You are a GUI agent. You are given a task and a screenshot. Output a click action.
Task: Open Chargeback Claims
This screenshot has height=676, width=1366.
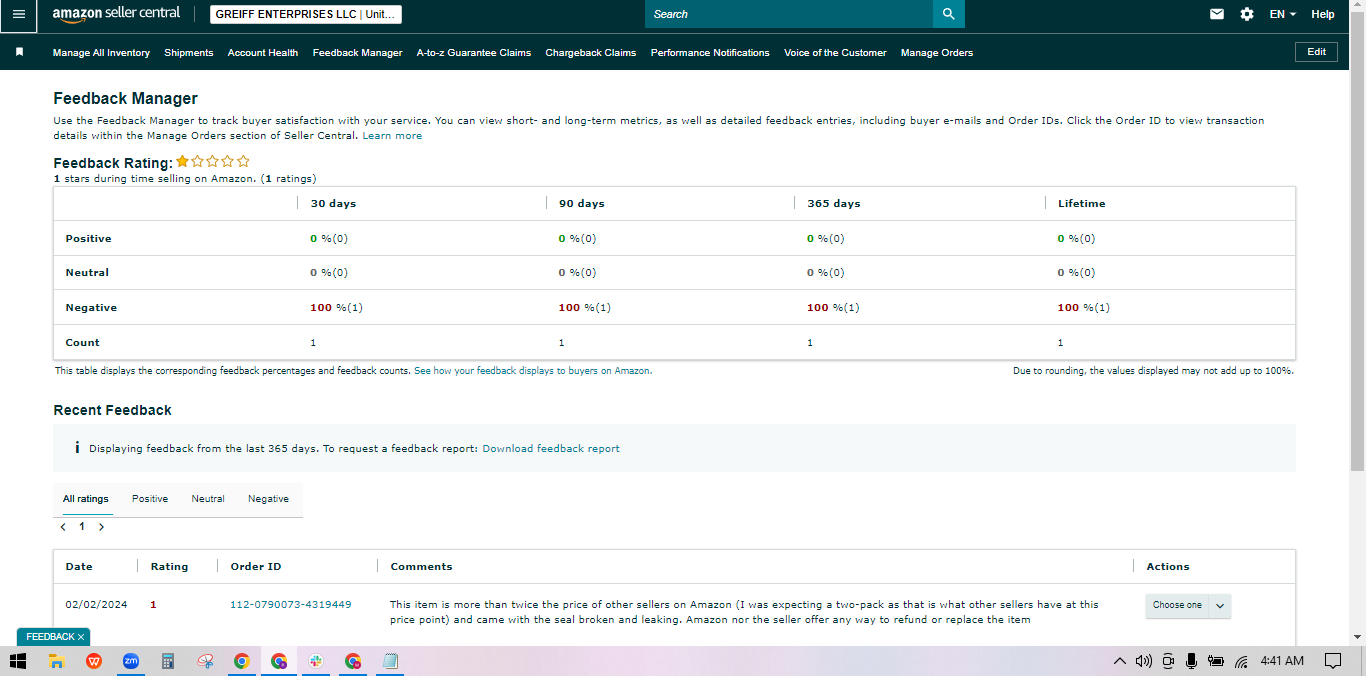click(591, 53)
